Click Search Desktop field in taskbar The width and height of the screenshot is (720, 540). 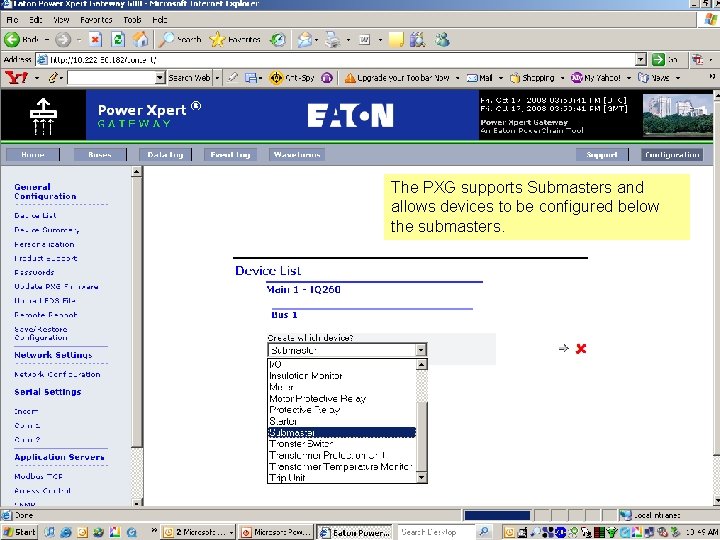pos(437,532)
